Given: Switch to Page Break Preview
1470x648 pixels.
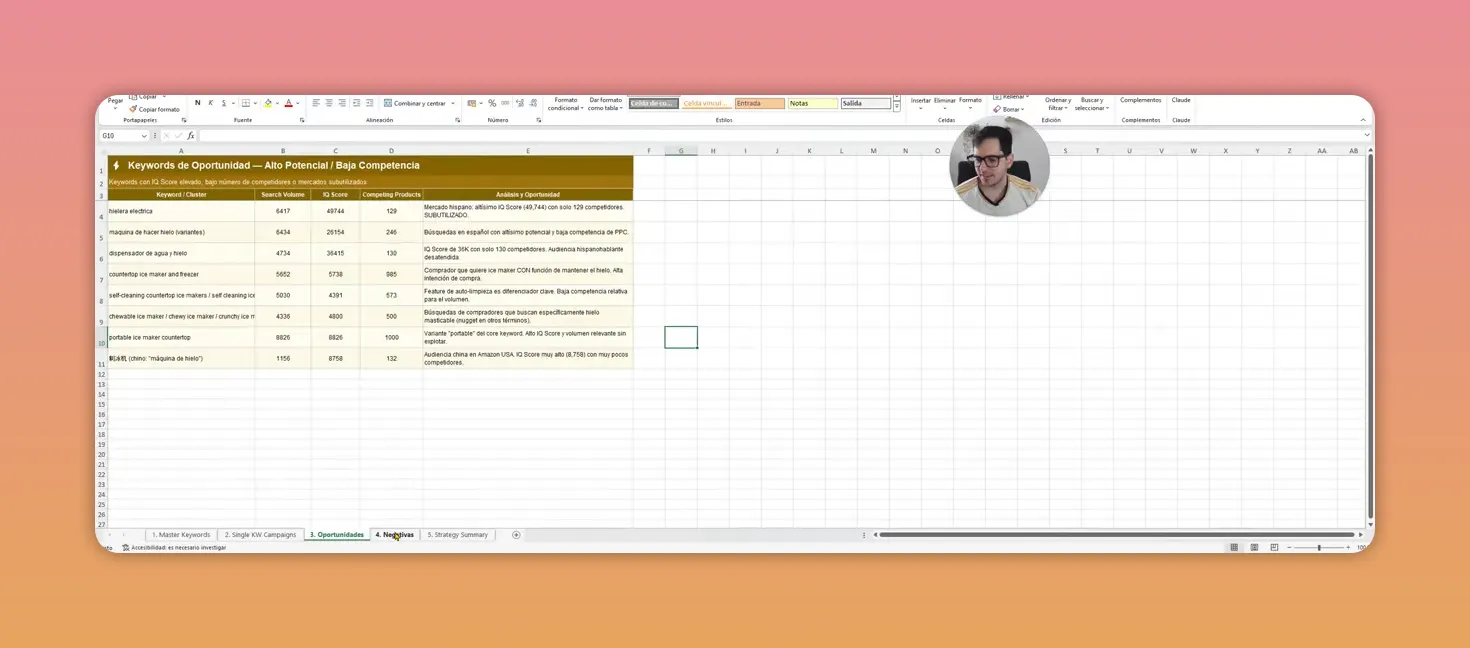Looking at the screenshot, I should coord(1274,547).
